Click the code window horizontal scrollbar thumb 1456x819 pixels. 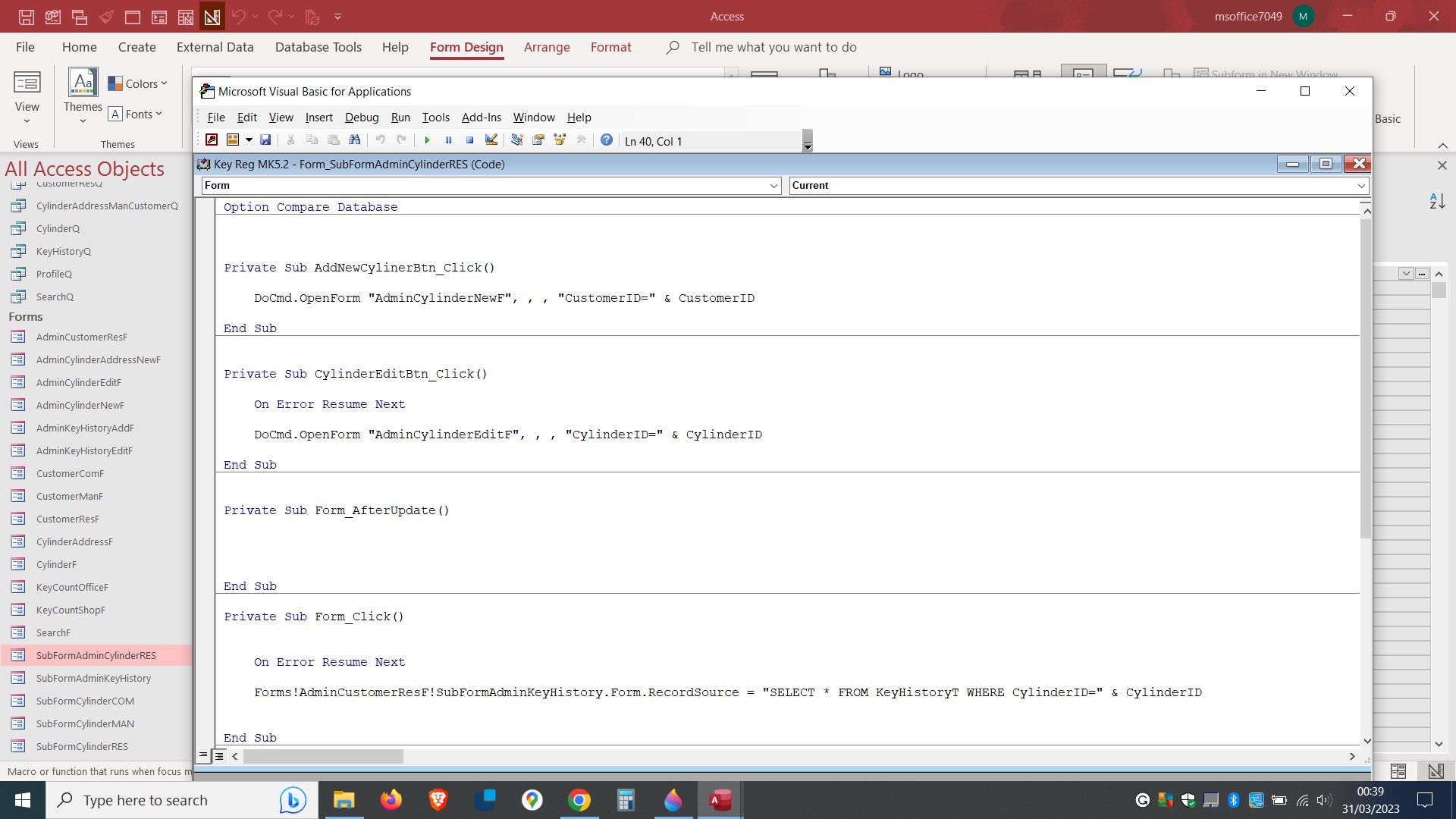point(324,756)
